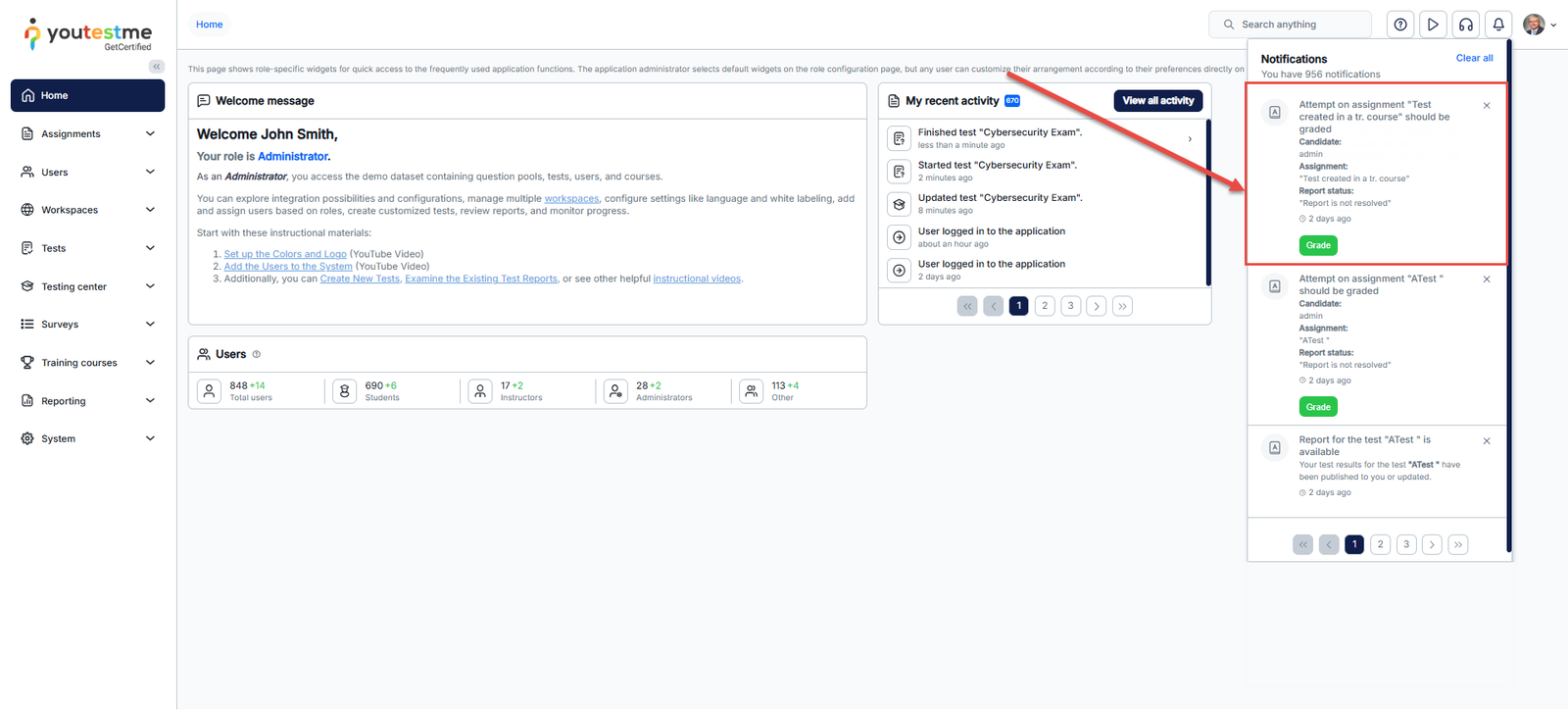Click the Training courses trophy icon
This screenshot has width=1568, height=710.
coord(27,363)
